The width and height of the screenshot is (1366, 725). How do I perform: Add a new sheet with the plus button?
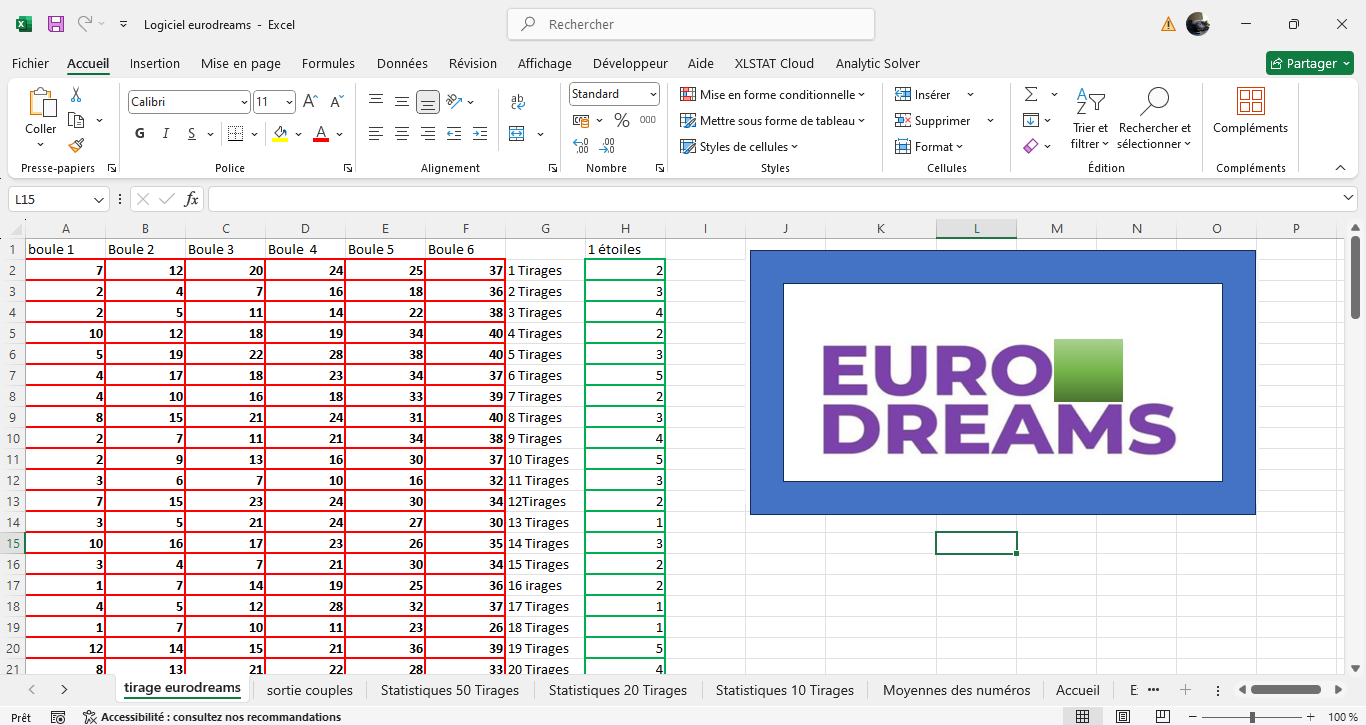[x=1185, y=690]
